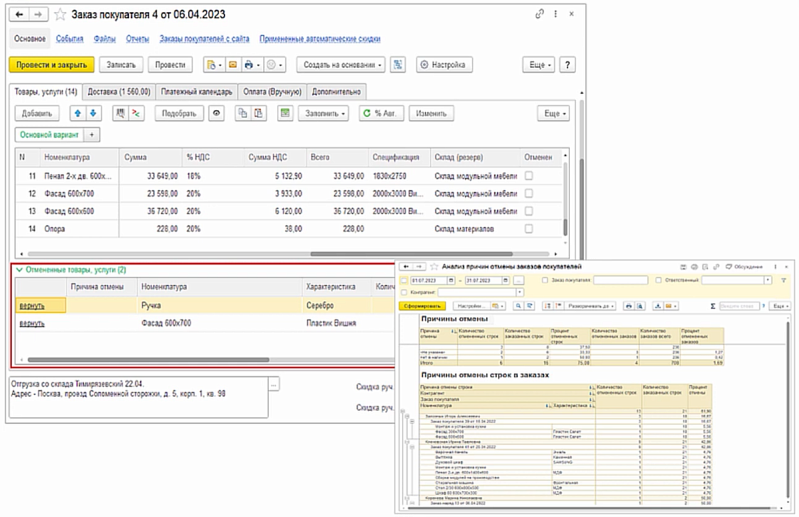Click the copy rows icon in the goods toolbar
The height and width of the screenshot is (517, 799).
[x=243, y=113]
